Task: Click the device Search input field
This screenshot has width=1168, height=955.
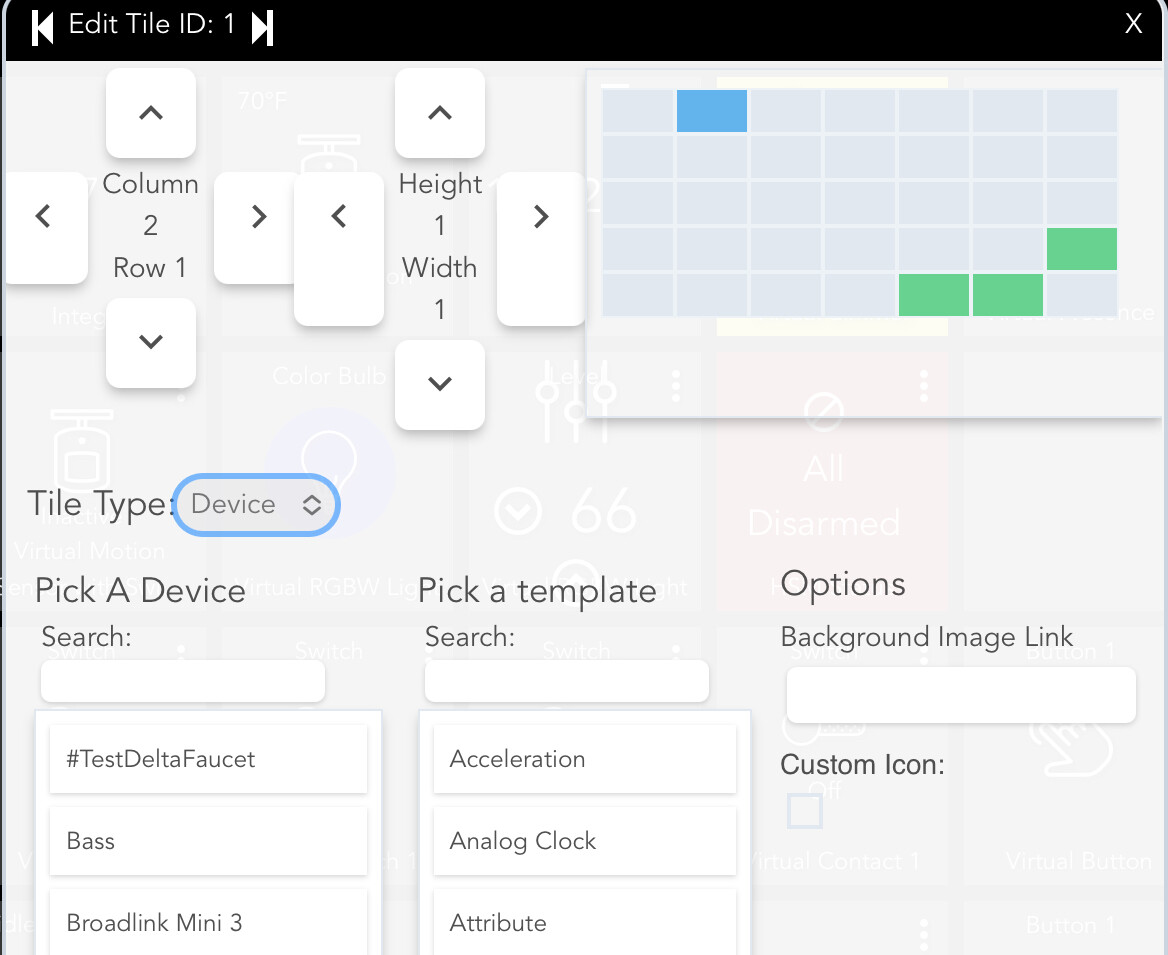Action: click(182, 680)
